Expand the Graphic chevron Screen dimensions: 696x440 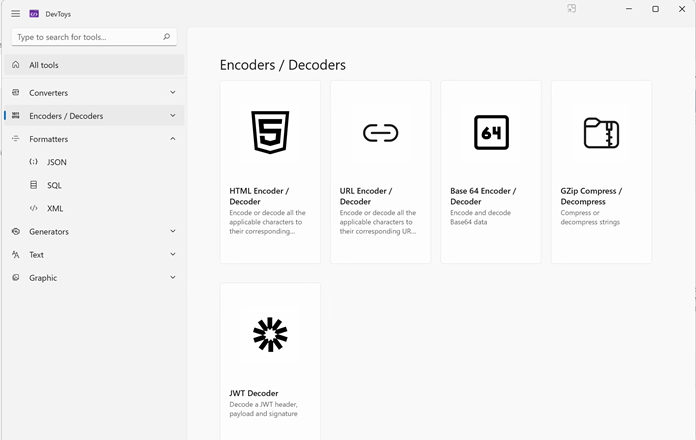pos(173,277)
